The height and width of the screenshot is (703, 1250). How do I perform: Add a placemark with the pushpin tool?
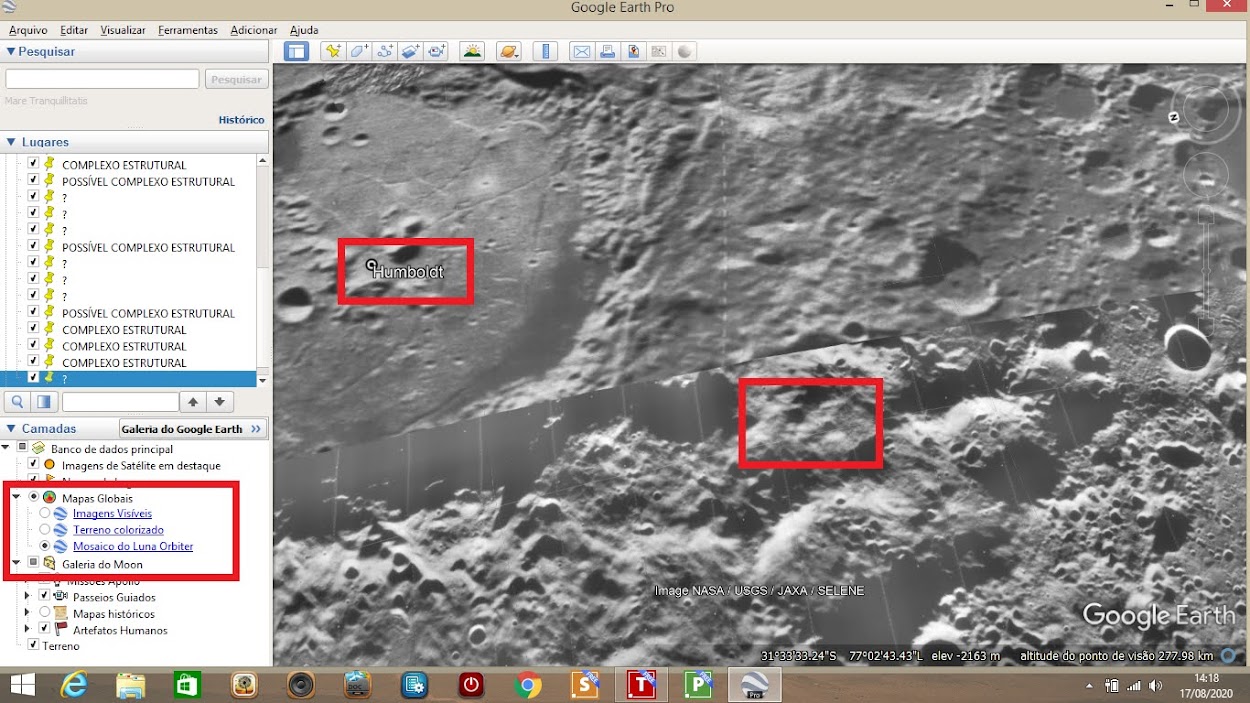[x=333, y=51]
